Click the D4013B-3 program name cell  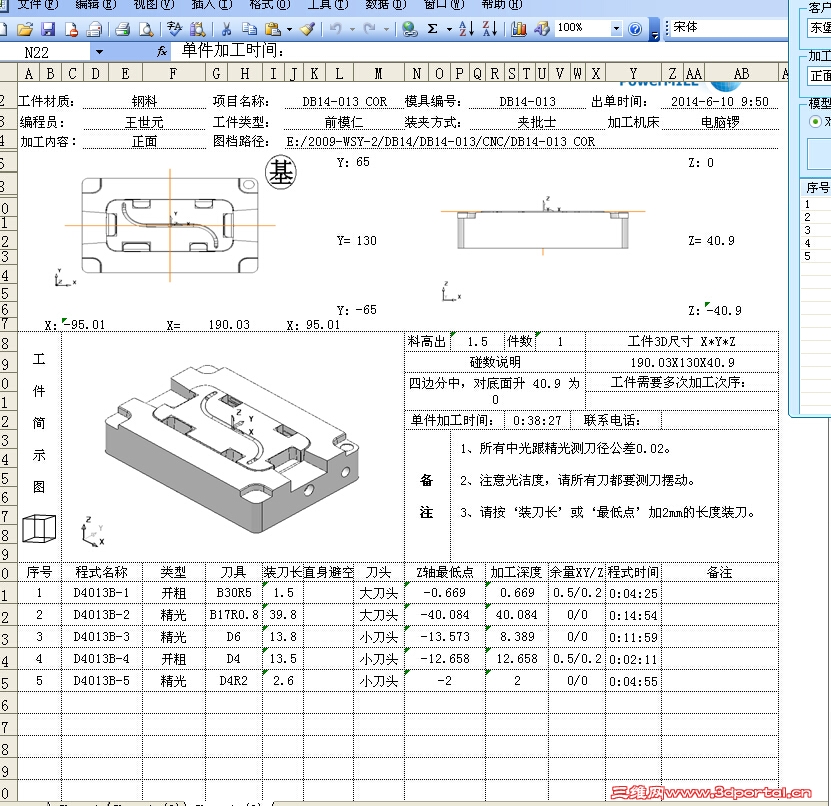pyautogui.click(x=102, y=636)
